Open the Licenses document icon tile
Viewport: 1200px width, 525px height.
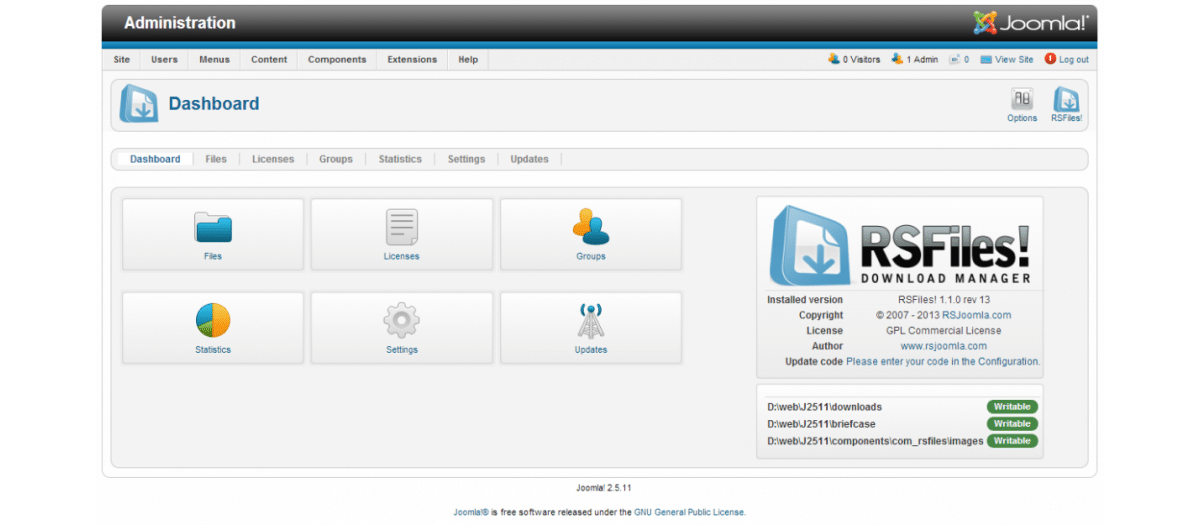pos(401,234)
